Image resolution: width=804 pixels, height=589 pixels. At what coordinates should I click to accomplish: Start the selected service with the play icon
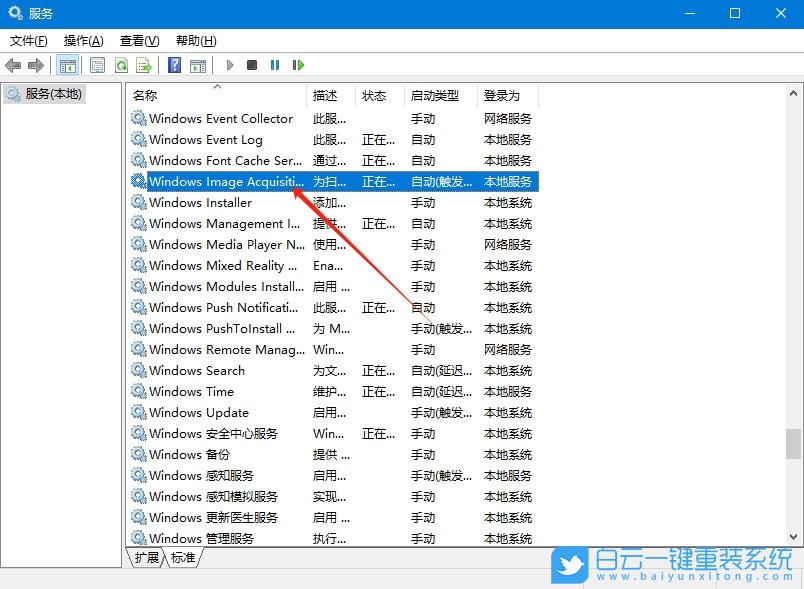pos(229,64)
